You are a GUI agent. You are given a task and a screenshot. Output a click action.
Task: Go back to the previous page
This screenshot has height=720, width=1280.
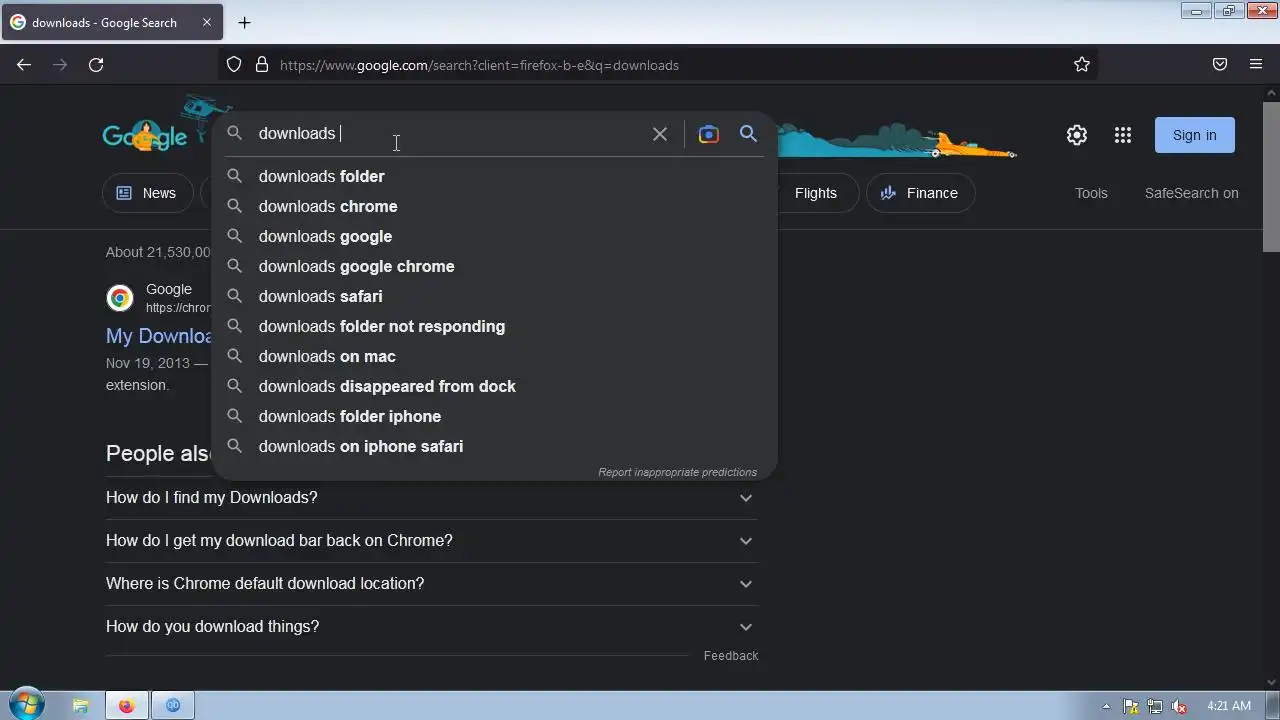[24, 65]
